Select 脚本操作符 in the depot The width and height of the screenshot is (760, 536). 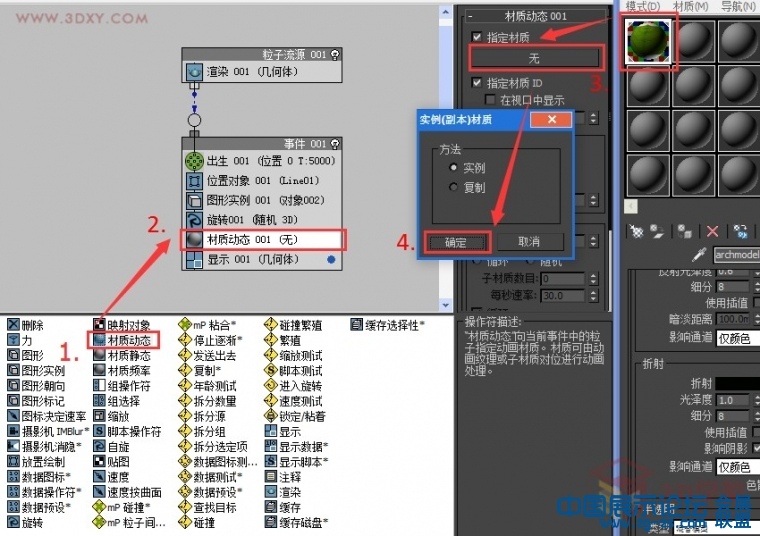click(x=127, y=431)
